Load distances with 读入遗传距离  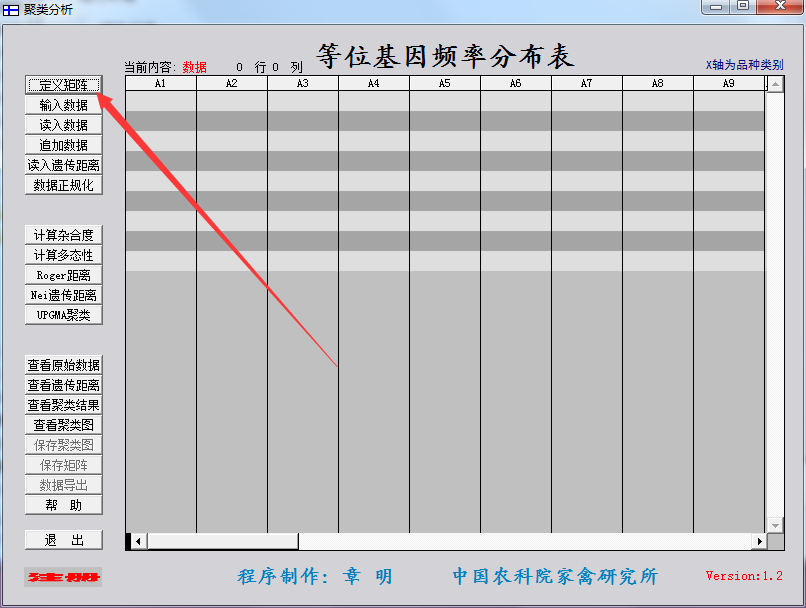click(64, 165)
